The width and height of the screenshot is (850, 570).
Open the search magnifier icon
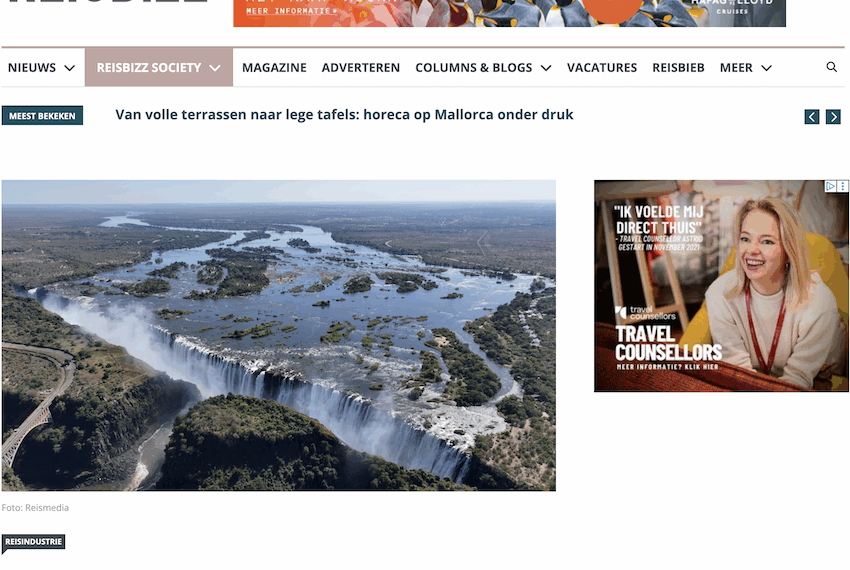click(831, 67)
